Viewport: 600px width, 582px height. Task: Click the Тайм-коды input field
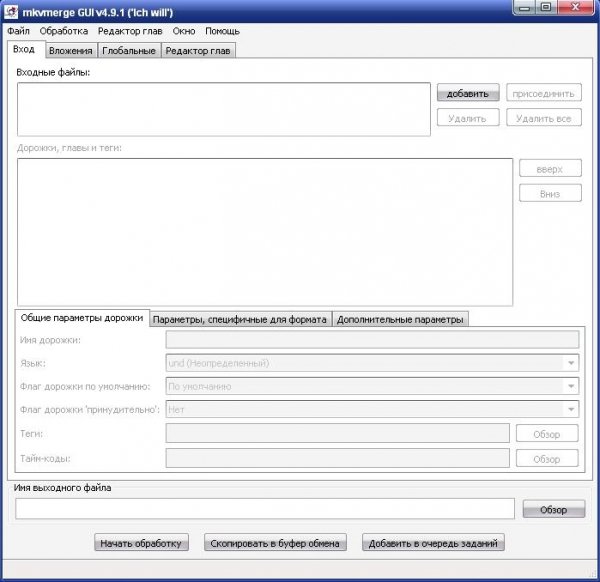(338, 458)
